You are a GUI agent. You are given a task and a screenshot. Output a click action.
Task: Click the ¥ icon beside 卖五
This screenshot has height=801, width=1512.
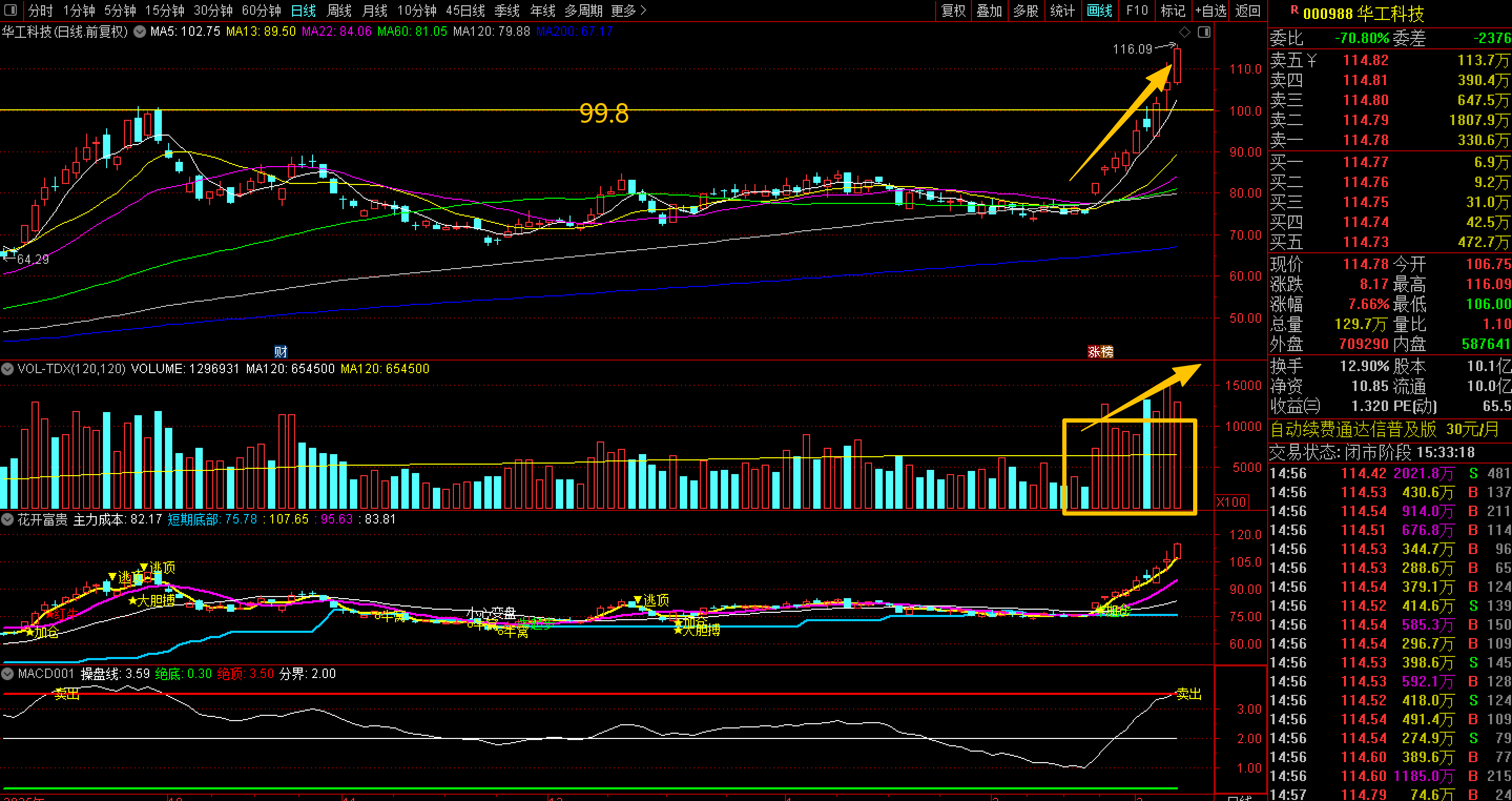tap(1311, 60)
